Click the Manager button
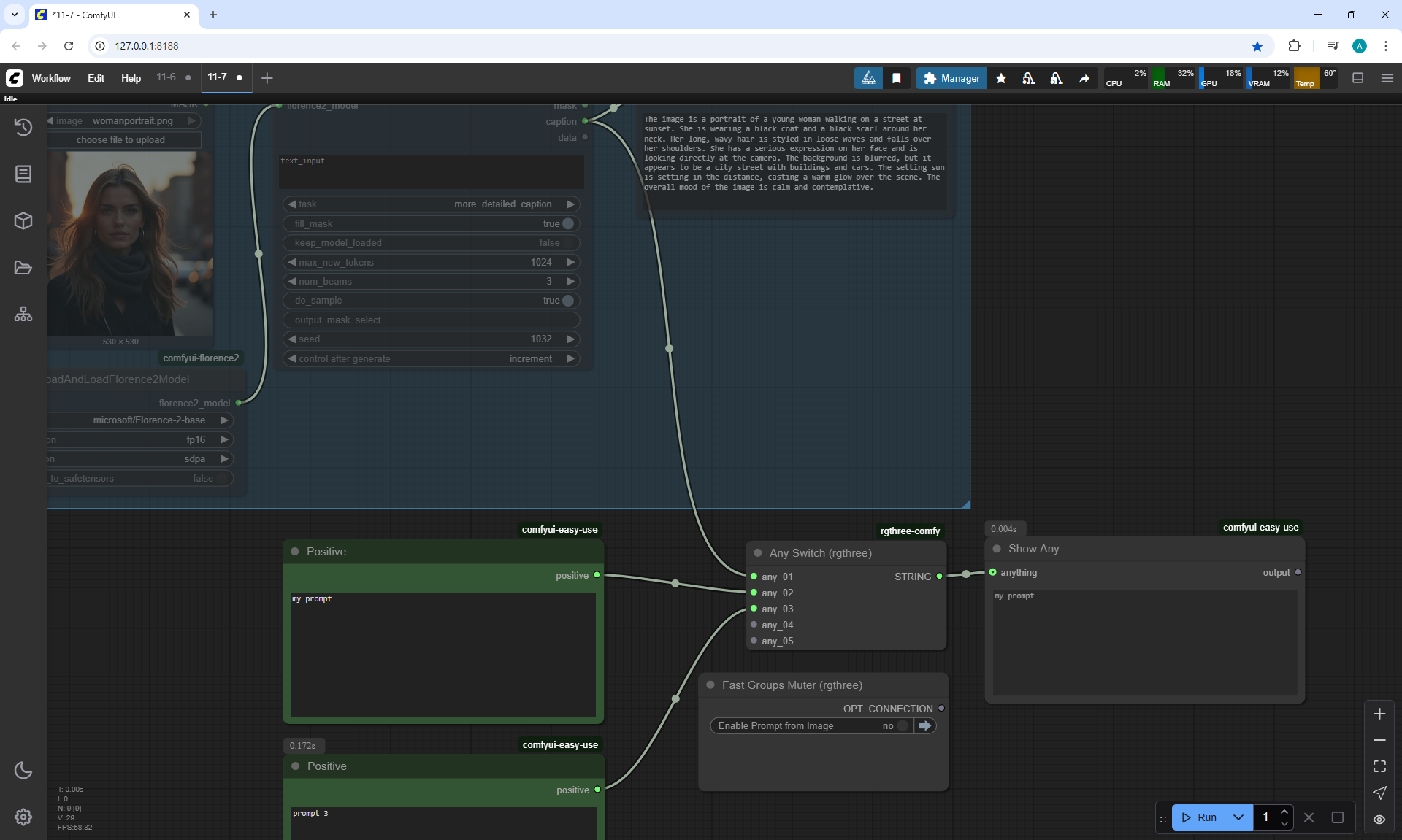 [x=951, y=78]
